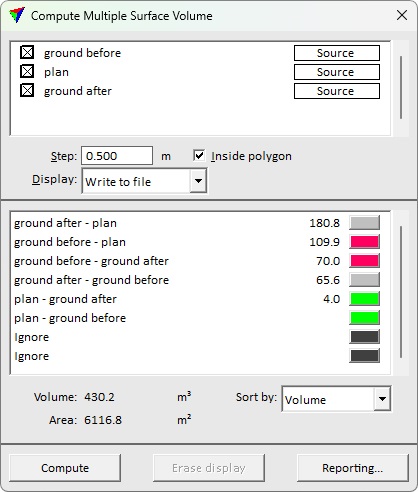Image resolution: width=418 pixels, height=492 pixels.
Task: Click swatch for ground before - ground after
Action: (365, 261)
